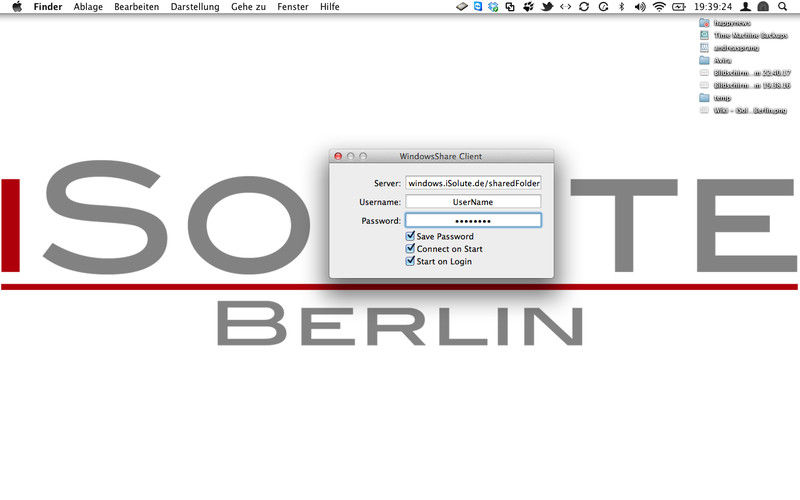Image resolution: width=800 pixels, height=500 pixels.
Task: Select the Avira folder on desktop
Action: [x=715, y=60]
